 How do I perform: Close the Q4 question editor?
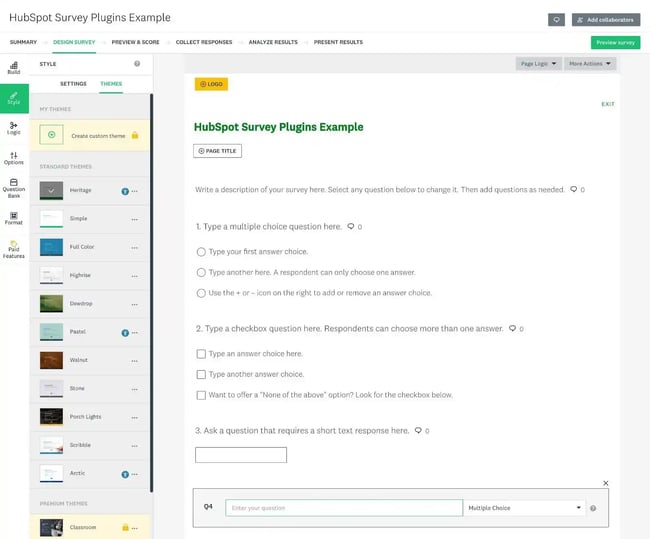[606, 483]
